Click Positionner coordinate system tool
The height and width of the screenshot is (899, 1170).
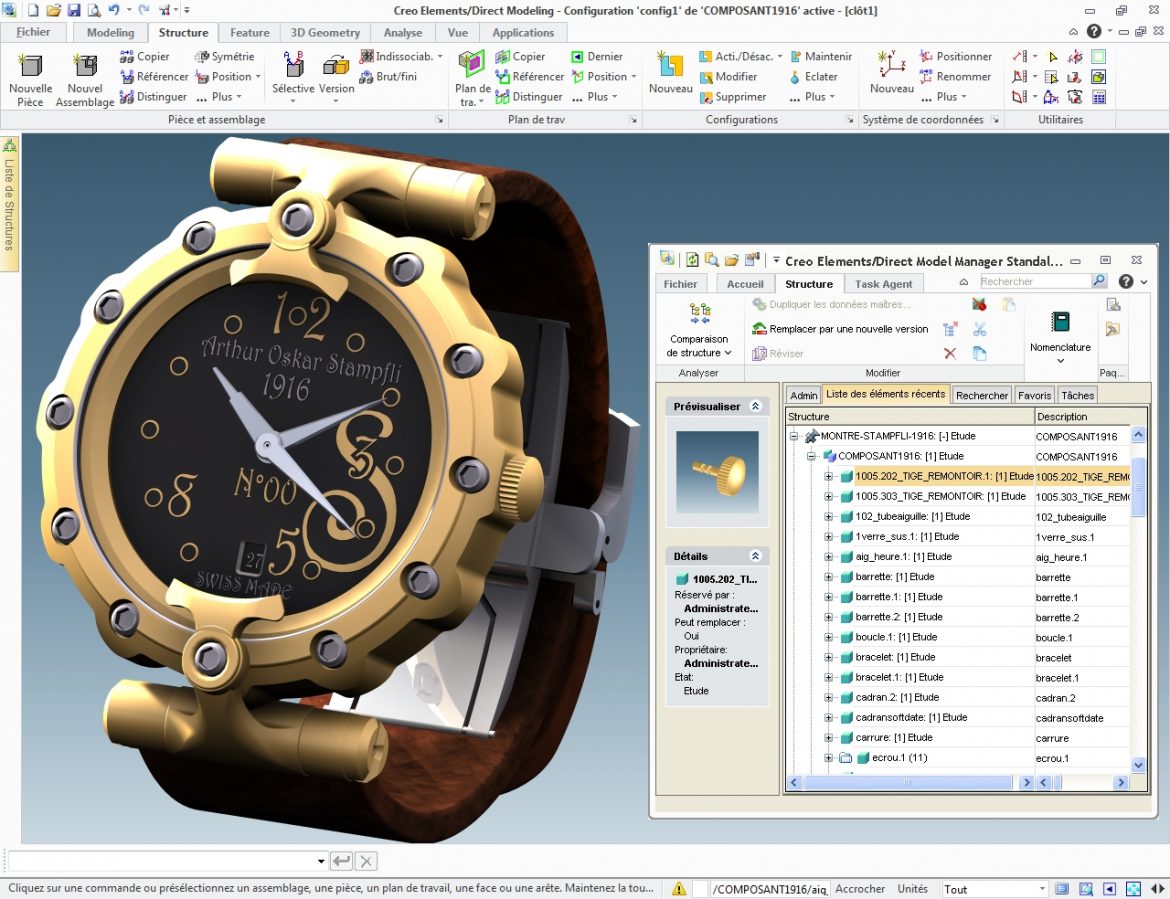pyautogui.click(x=956, y=57)
